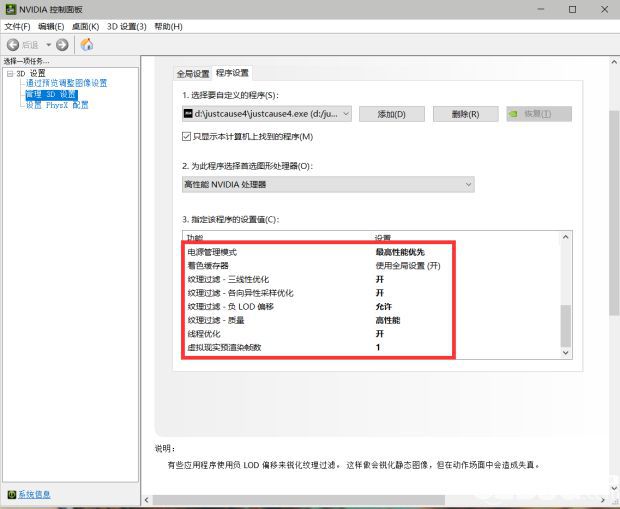Click the Forward arrow icon in toolbar
Screen dimensions: 620x509
point(62,45)
